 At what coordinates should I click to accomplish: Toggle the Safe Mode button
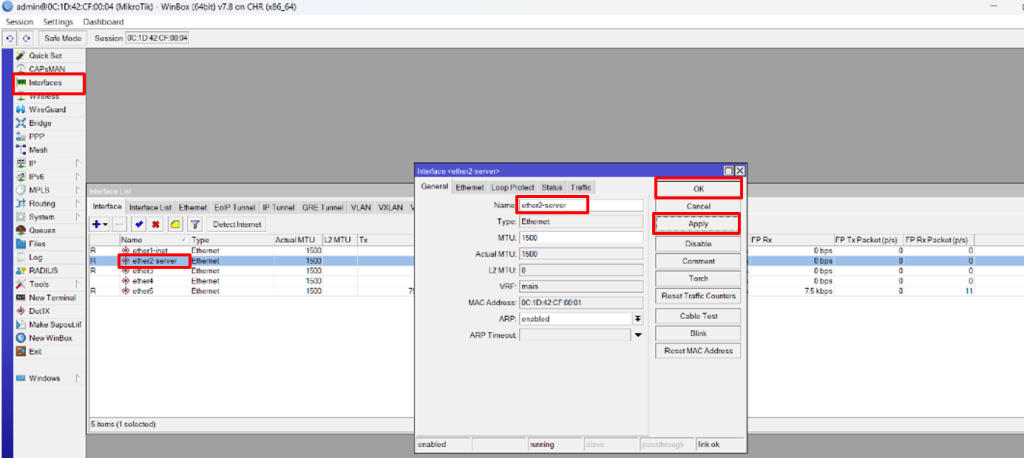coord(61,38)
